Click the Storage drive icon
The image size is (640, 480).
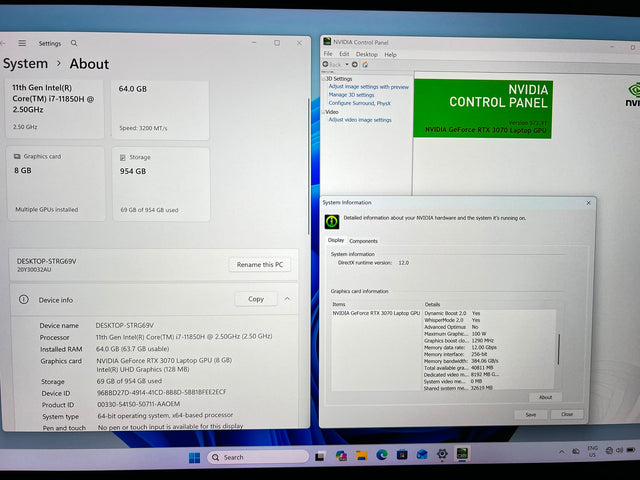[122, 157]
